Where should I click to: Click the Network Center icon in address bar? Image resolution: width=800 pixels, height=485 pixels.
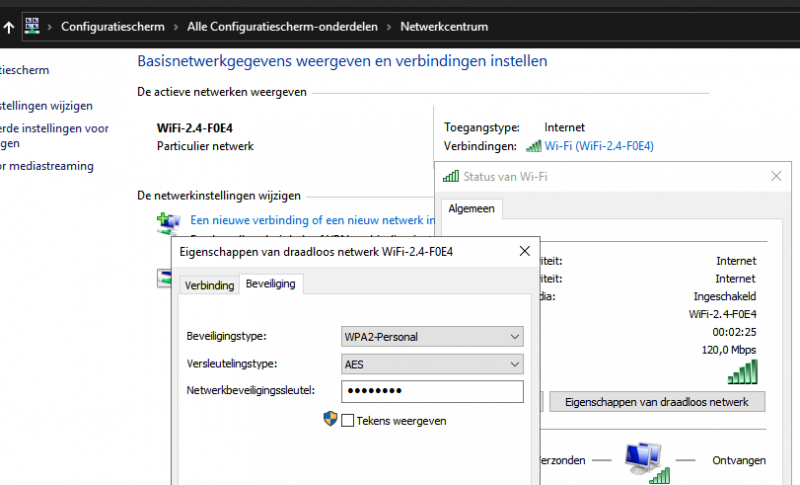(32, 26)
